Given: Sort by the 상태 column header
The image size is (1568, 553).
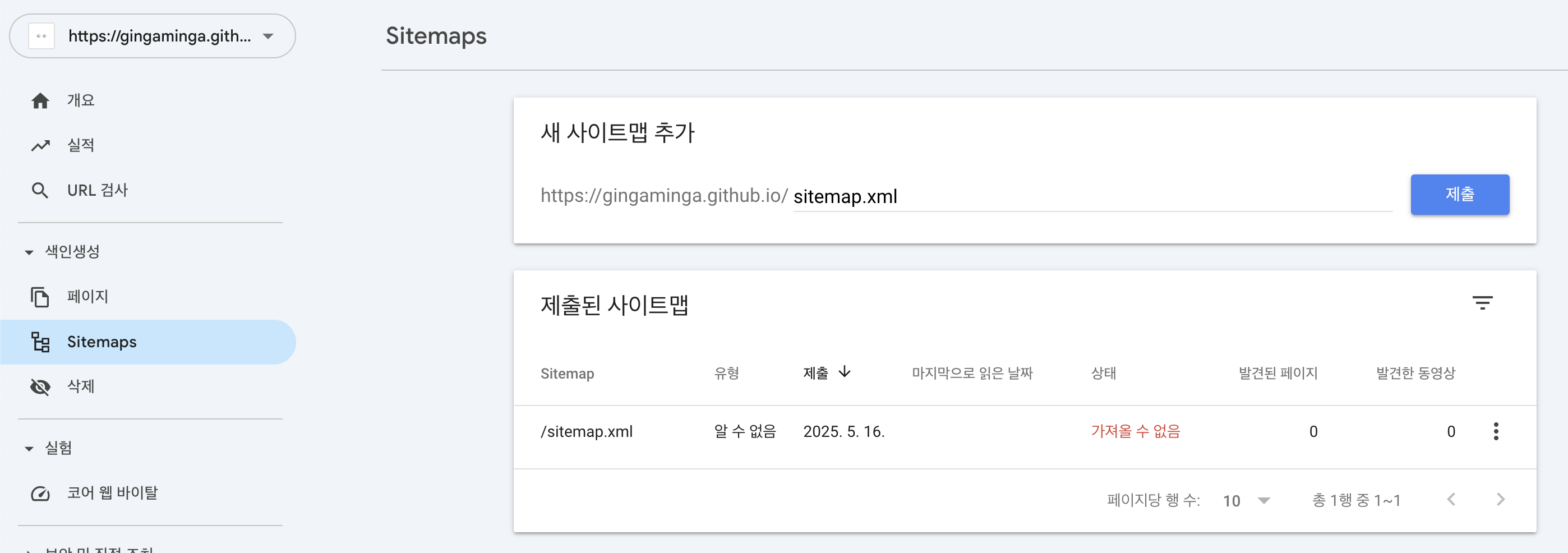Looking at the screenshot, I should [x=1104, y=374].
